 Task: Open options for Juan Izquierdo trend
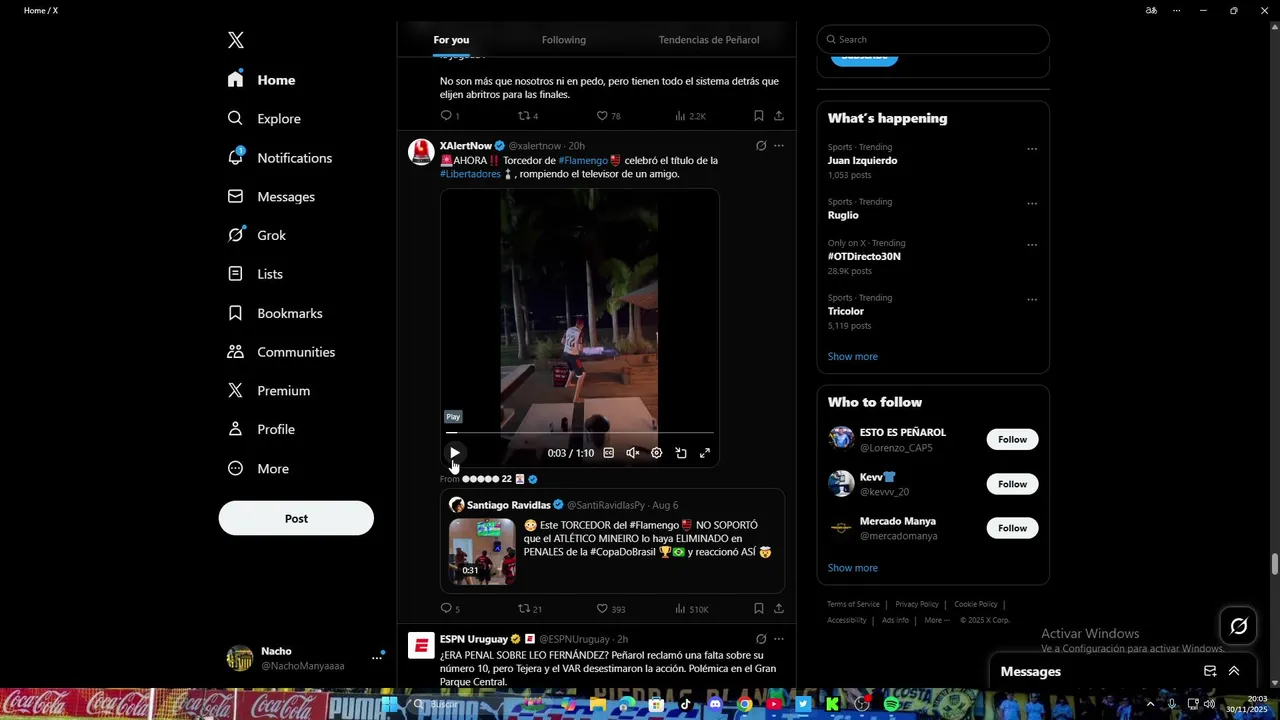(1032, 149)
